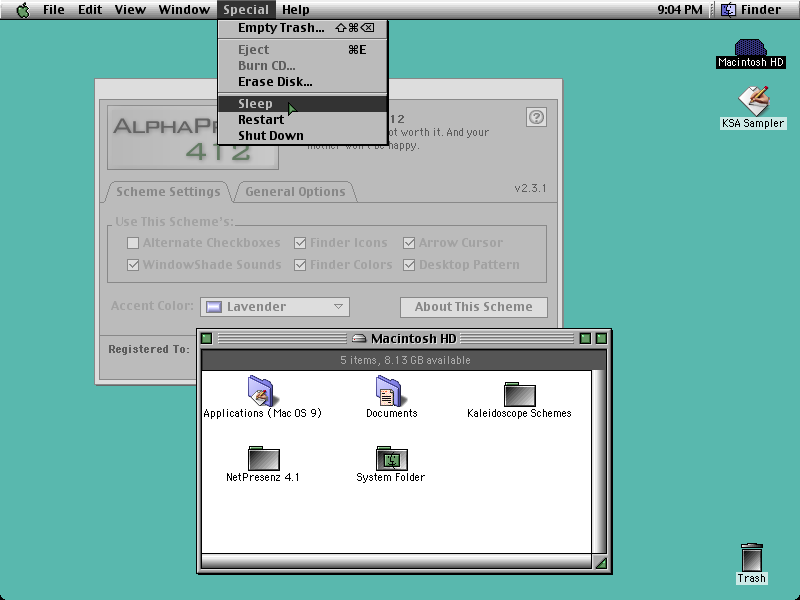The width and height of the screenshot is (800, 600).
Task: Click the Finder application menu icon
Action: (728, 10)
